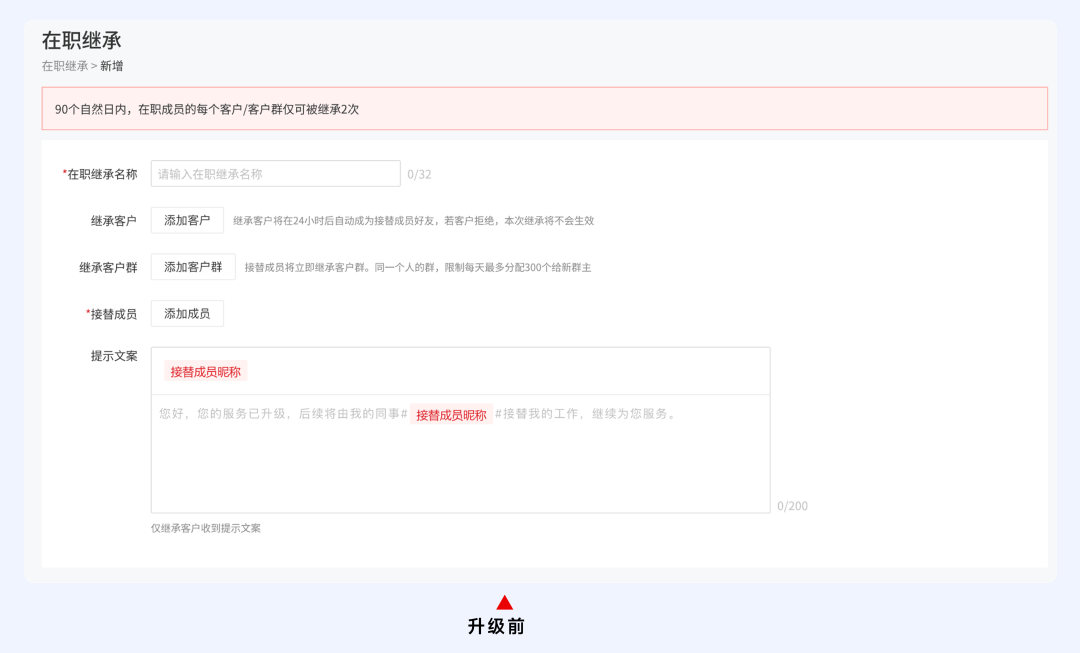The image size is (1080, 653).
Task: Select the 在职继承名称 name input field
Action: 273,173
